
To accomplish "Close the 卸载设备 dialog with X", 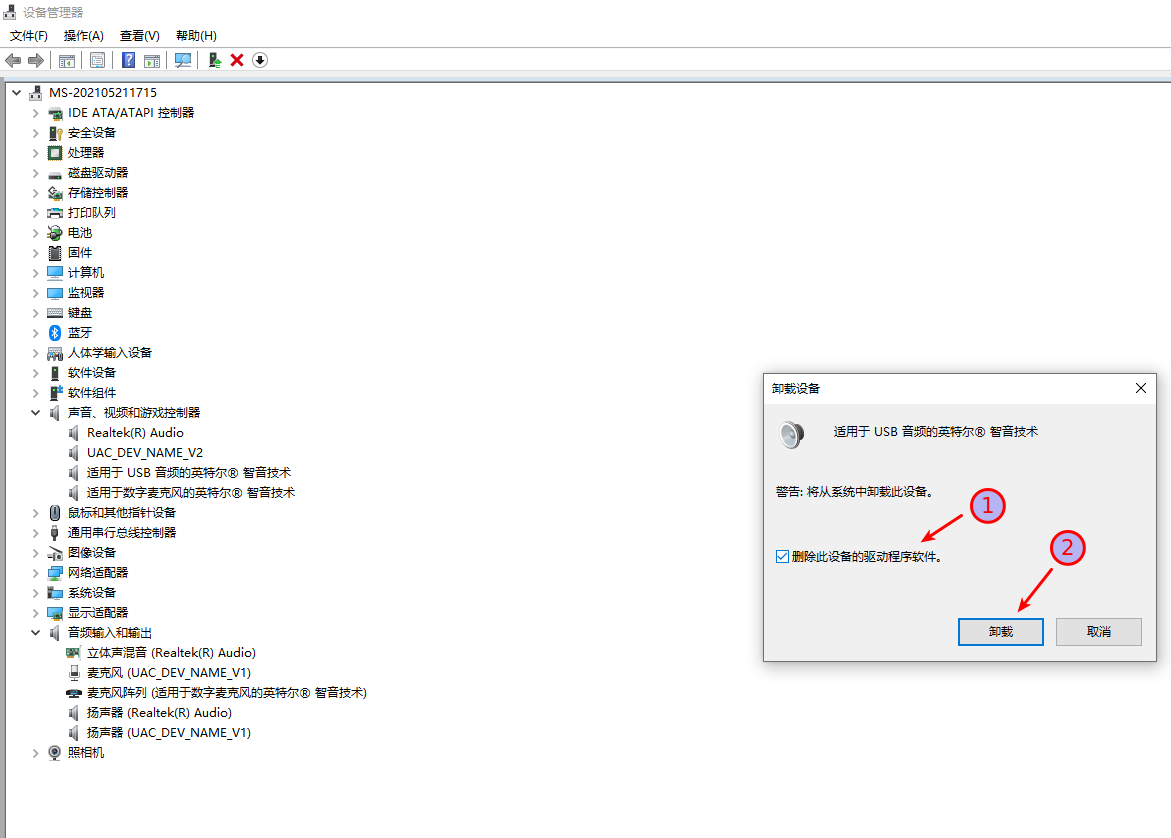I will pyautogui.click(x=1140, y=388).
